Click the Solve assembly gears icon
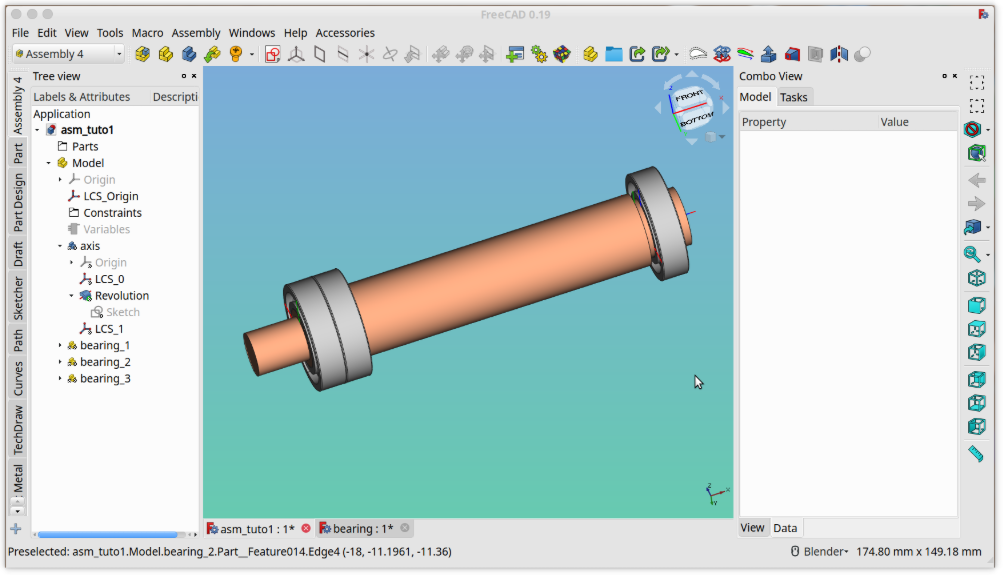The width and height of the screenshot is (1003, 575). point(539,54)
